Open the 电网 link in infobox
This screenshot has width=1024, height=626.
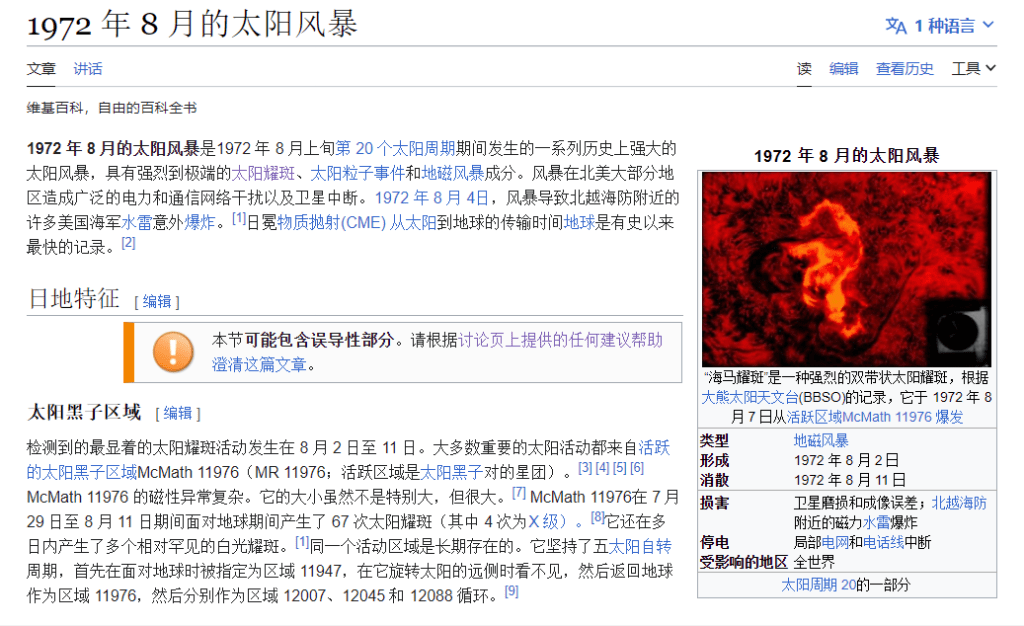[x=835, y=542]
